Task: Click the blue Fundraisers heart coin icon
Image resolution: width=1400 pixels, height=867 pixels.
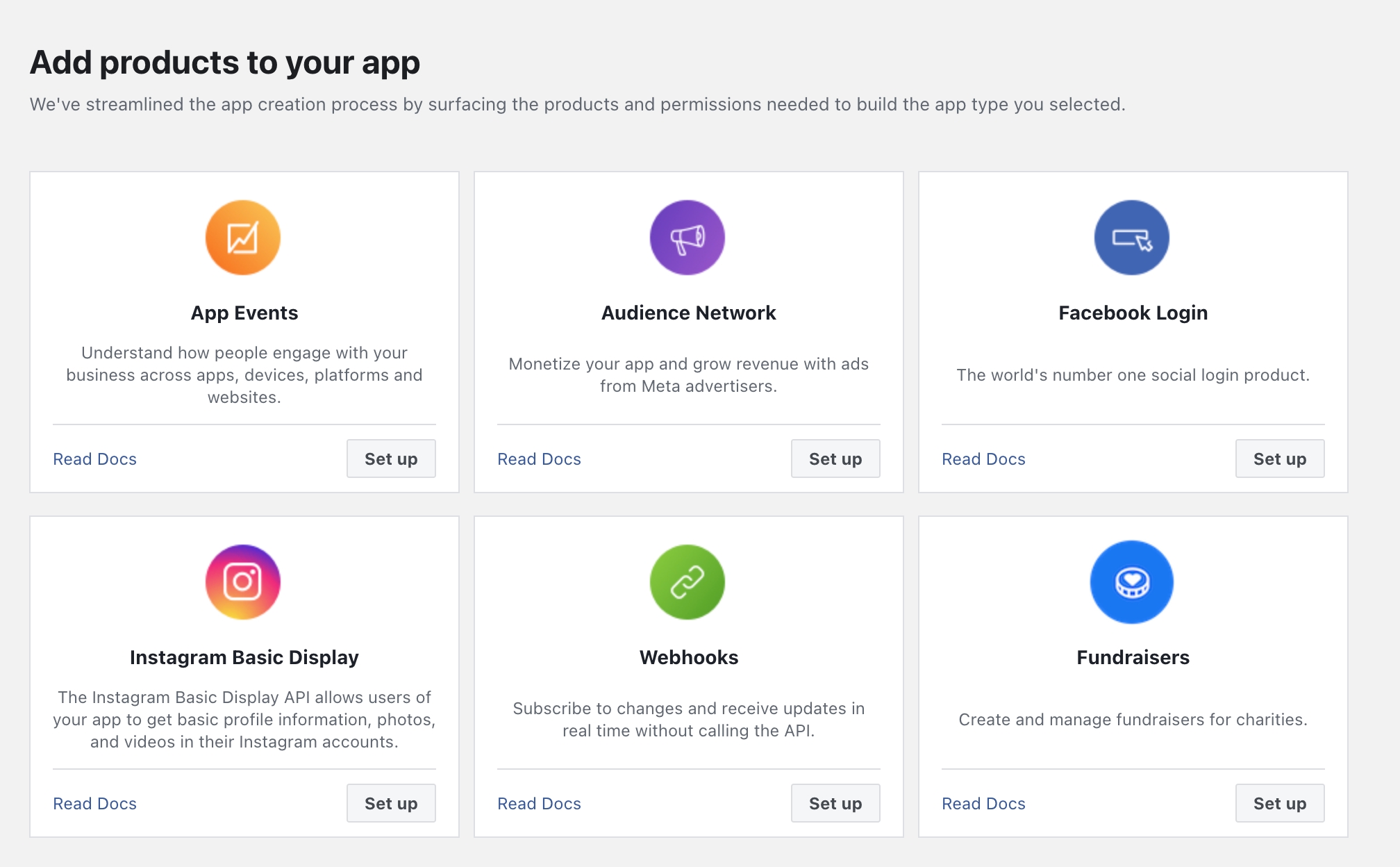Action: pyautogui.click(x=1132, y=582)
